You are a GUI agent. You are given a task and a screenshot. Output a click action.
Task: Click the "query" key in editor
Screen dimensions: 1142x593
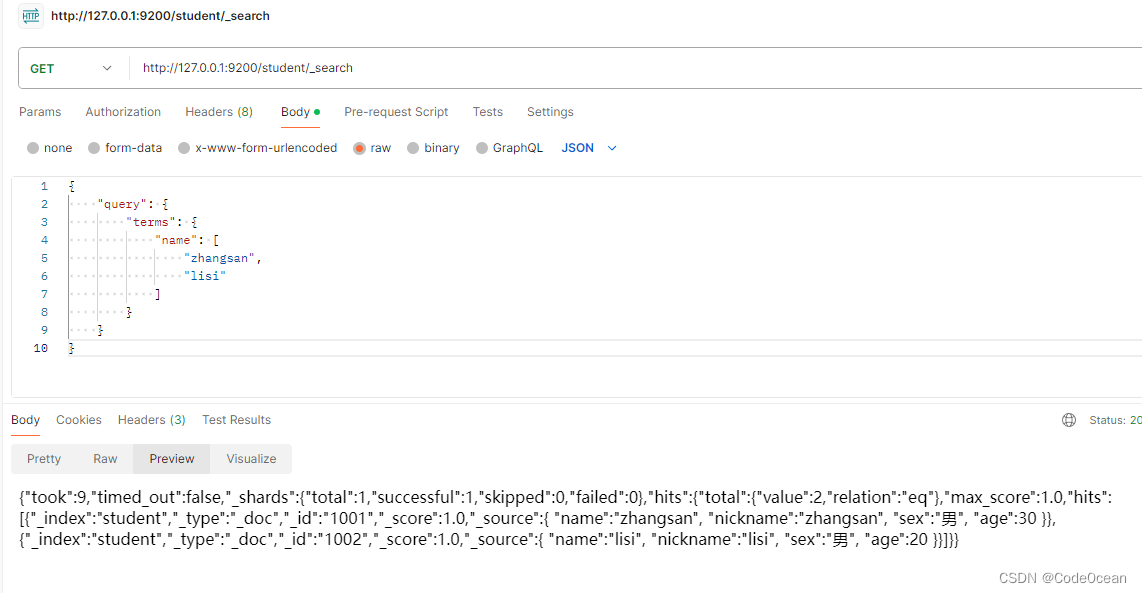coord(122,204)
